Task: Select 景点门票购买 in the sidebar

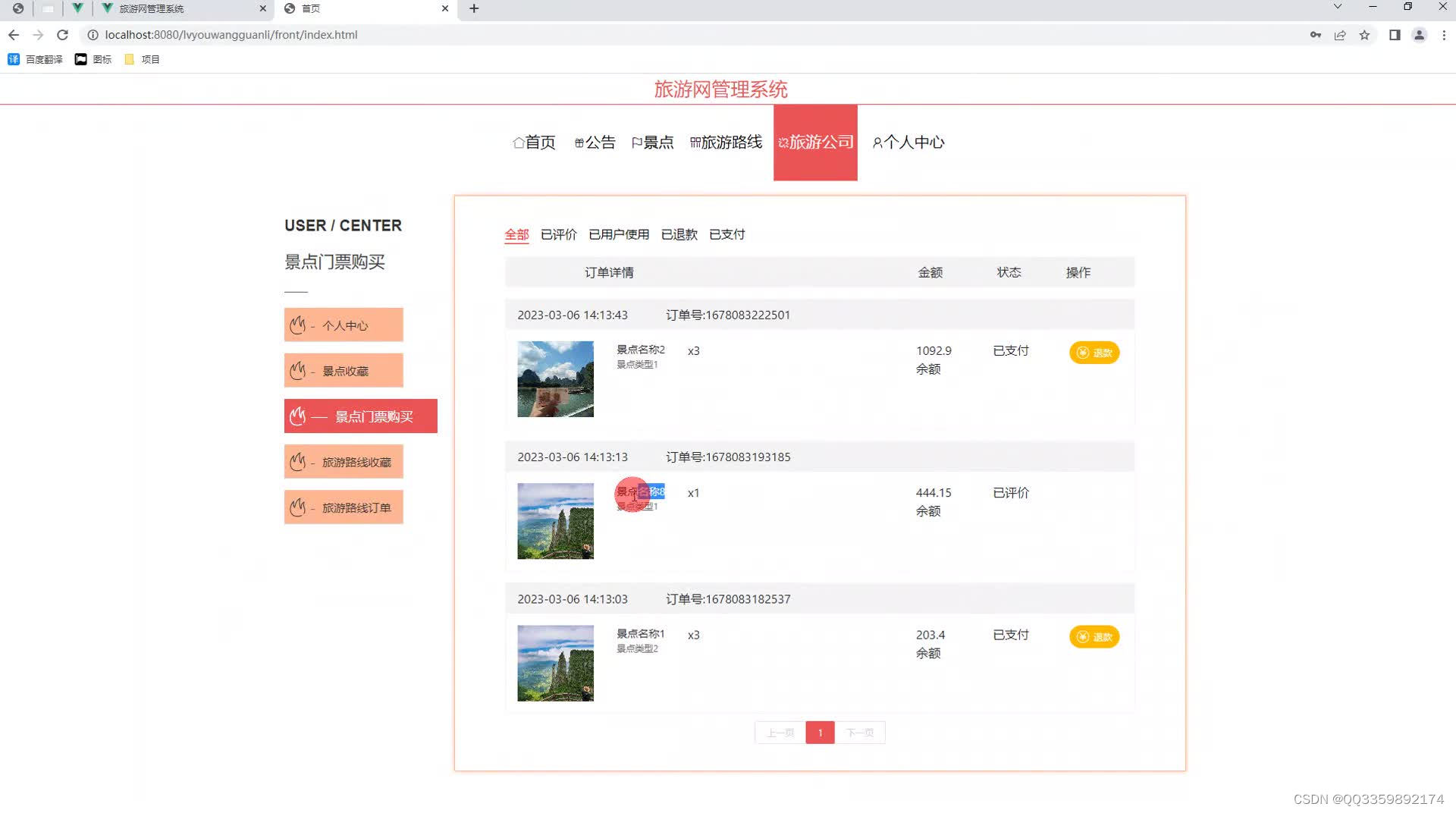Action: [361, 416]
